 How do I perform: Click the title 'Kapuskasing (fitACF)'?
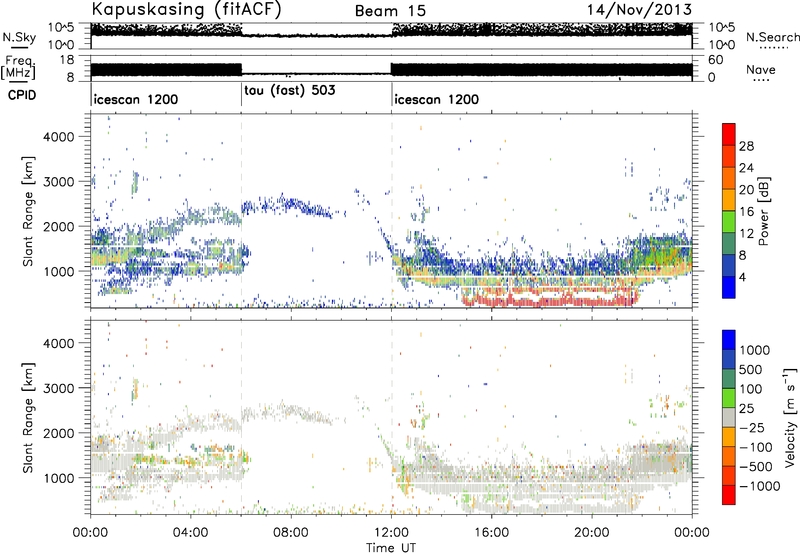click(186, 10)
